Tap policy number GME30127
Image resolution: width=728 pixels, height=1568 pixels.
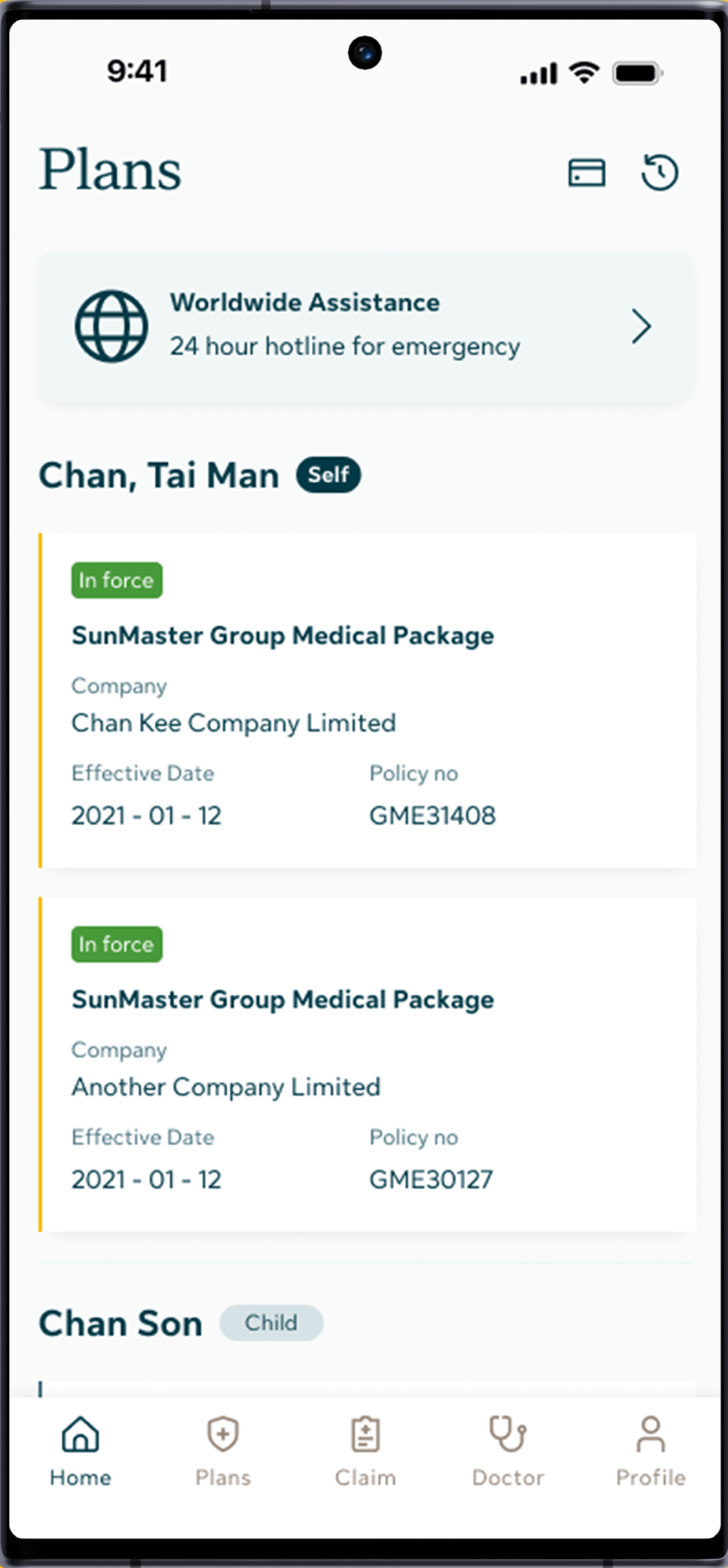431,1180
